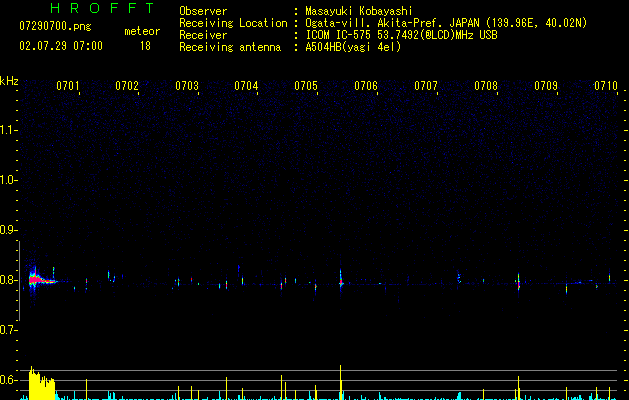629x400 pixels.
Task: Click the 1.0 frequency axis label
Action: pyautogui.click(x=8, y=180)
